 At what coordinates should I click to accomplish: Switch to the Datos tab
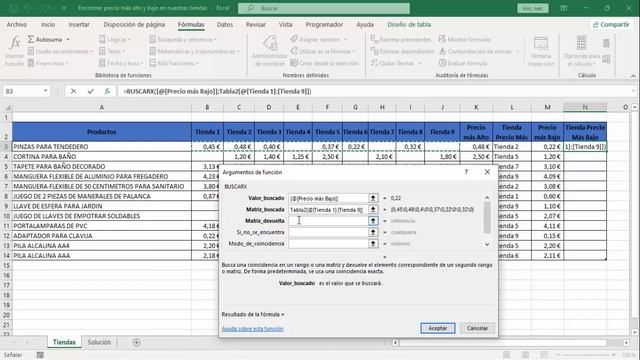point(225,24)
